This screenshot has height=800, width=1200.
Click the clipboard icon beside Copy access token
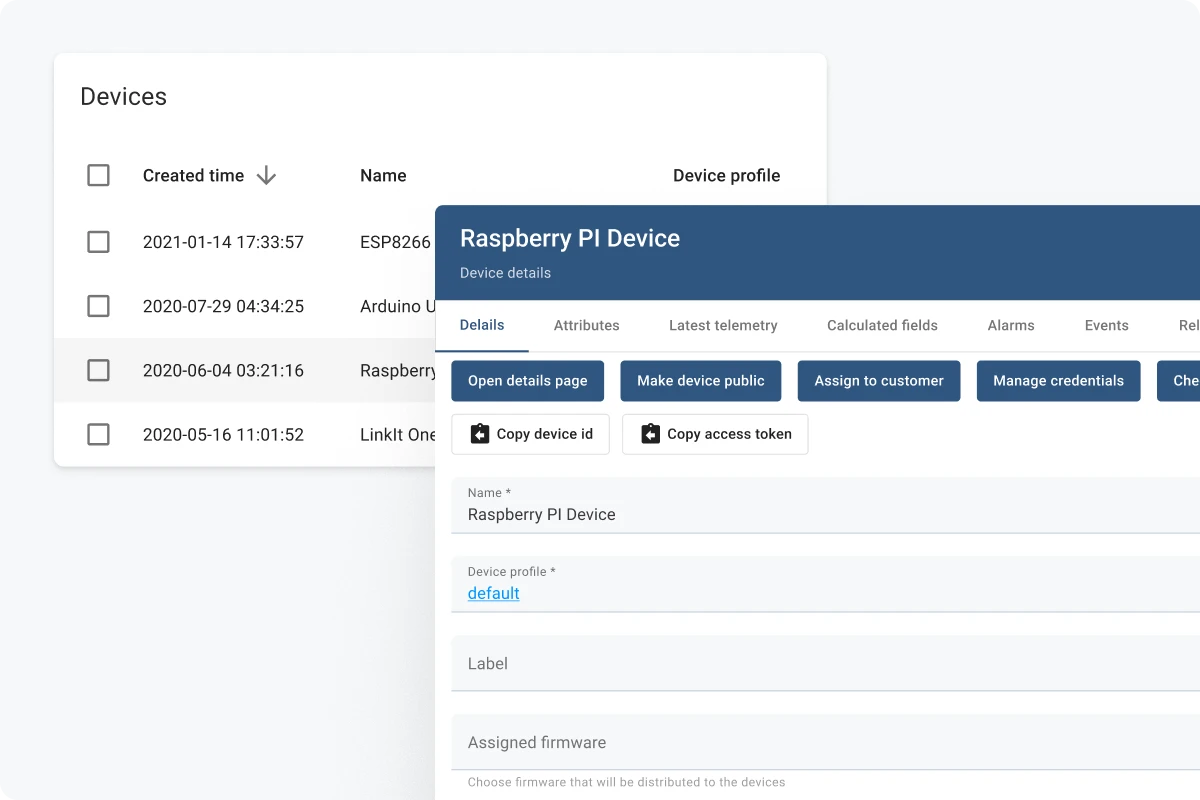(x=650, y=434)
